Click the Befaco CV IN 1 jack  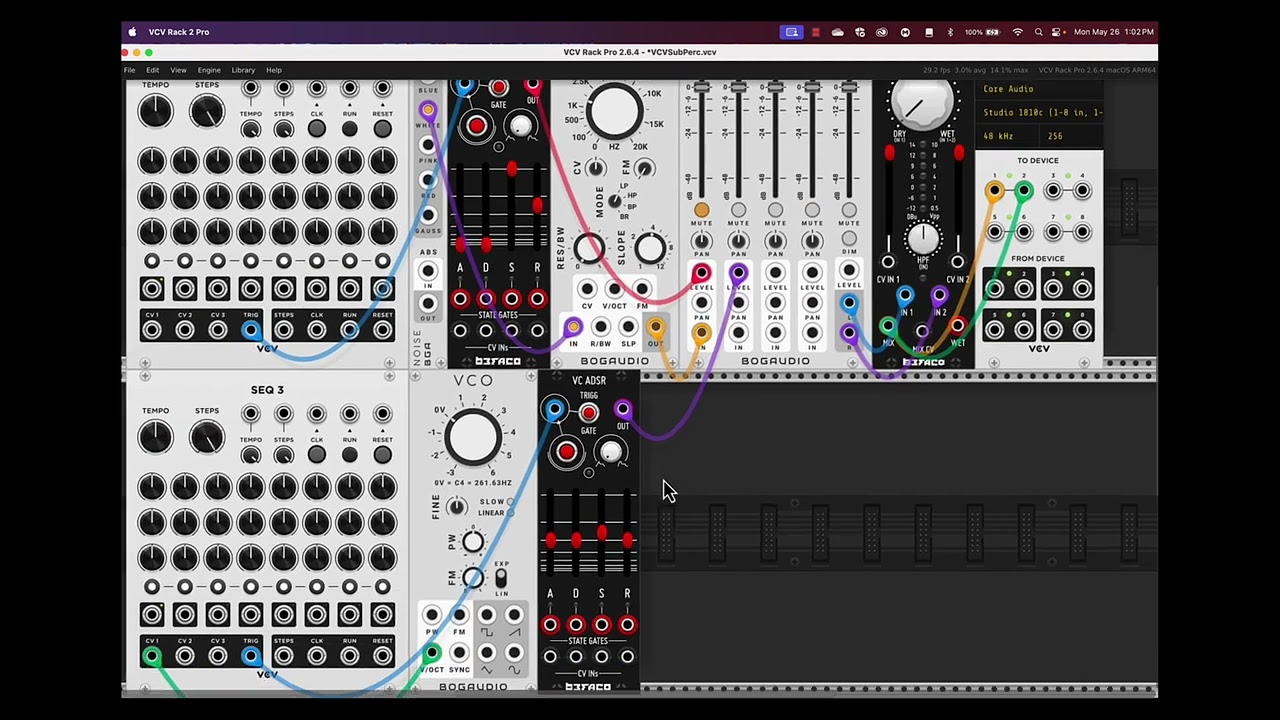(888, 262)
